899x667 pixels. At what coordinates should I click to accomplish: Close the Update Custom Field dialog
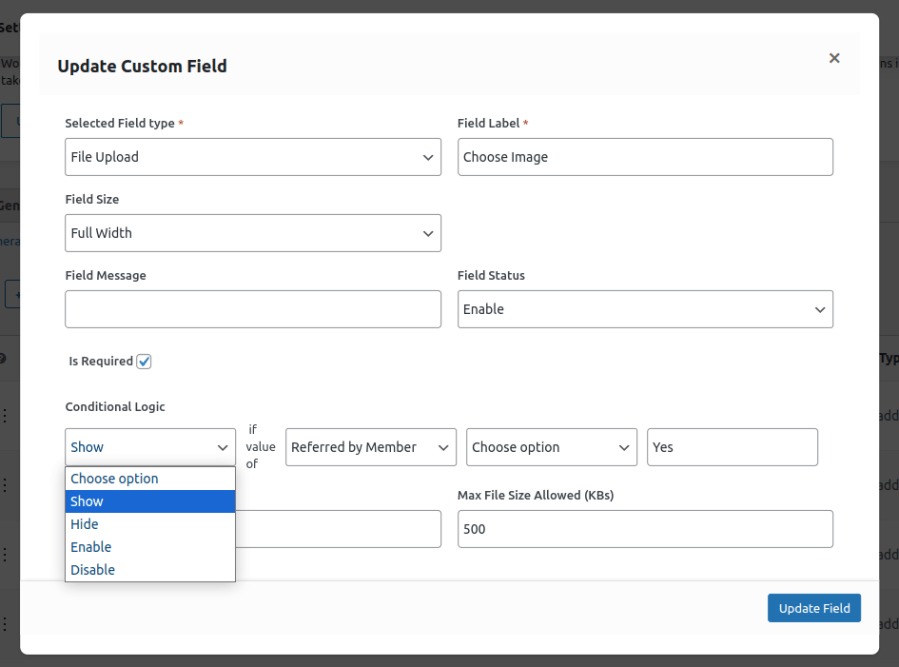click(x=834, y=58)
